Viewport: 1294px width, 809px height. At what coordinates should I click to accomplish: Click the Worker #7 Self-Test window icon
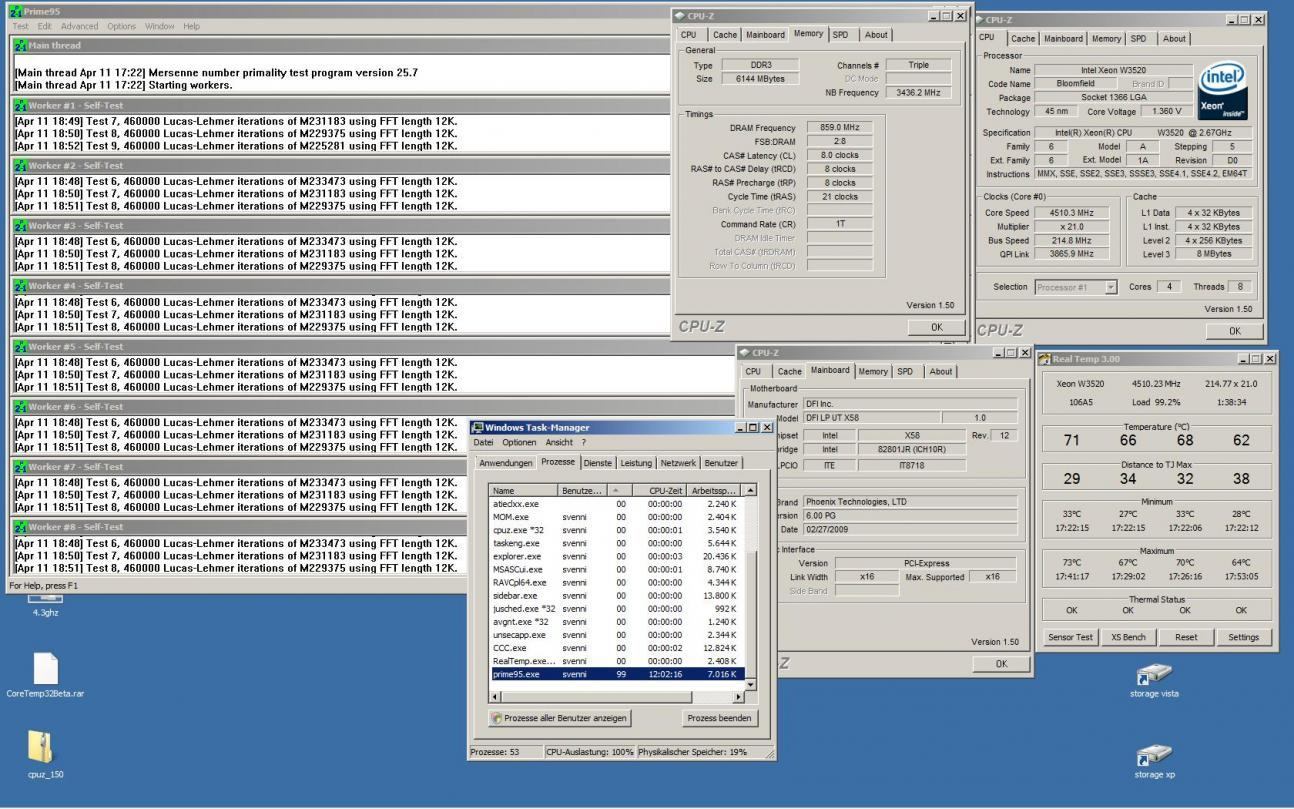coord(21,467)
